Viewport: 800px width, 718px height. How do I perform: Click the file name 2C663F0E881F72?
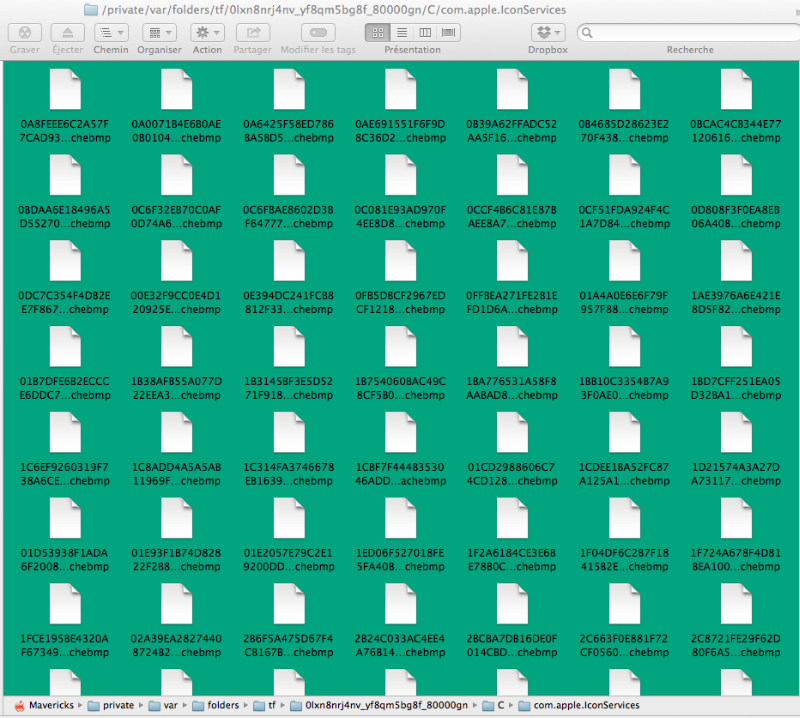624,646
